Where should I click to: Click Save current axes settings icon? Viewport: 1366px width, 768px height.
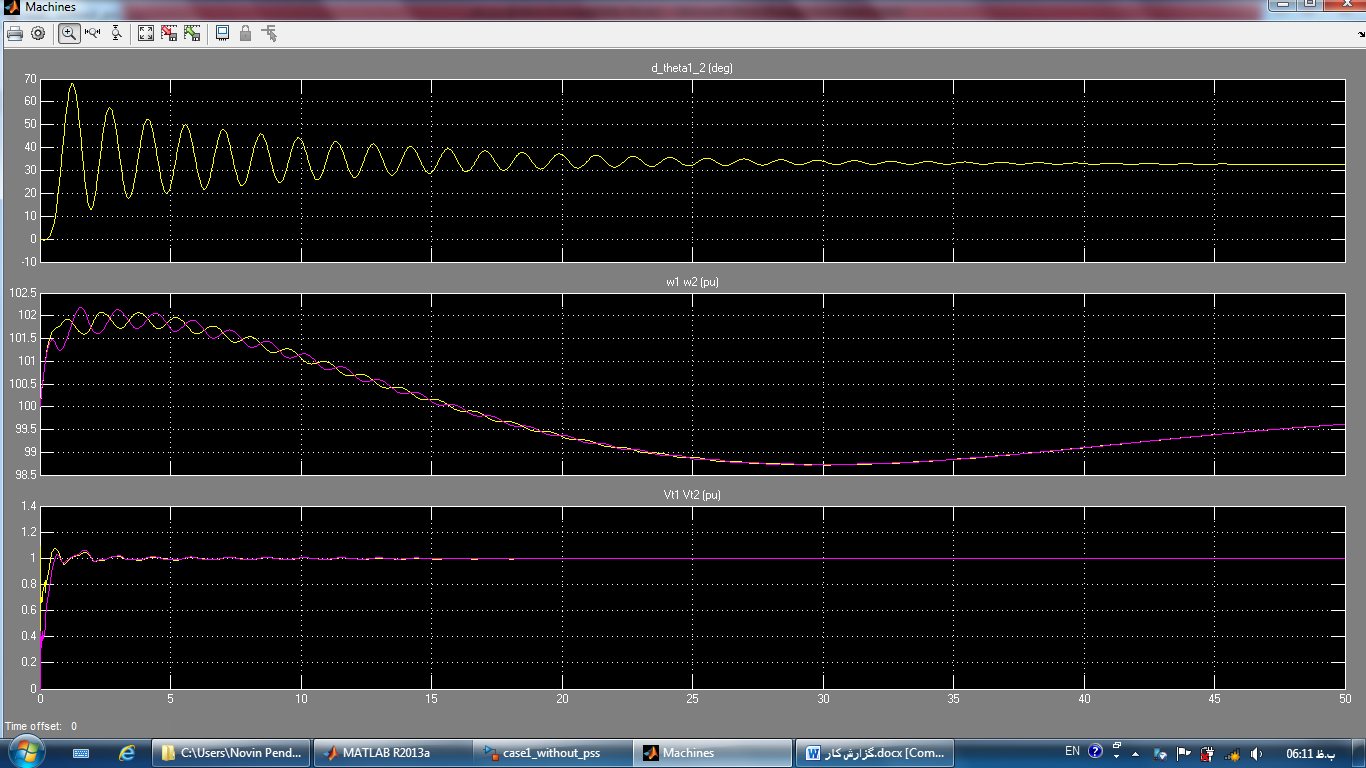tap(169, 33)
